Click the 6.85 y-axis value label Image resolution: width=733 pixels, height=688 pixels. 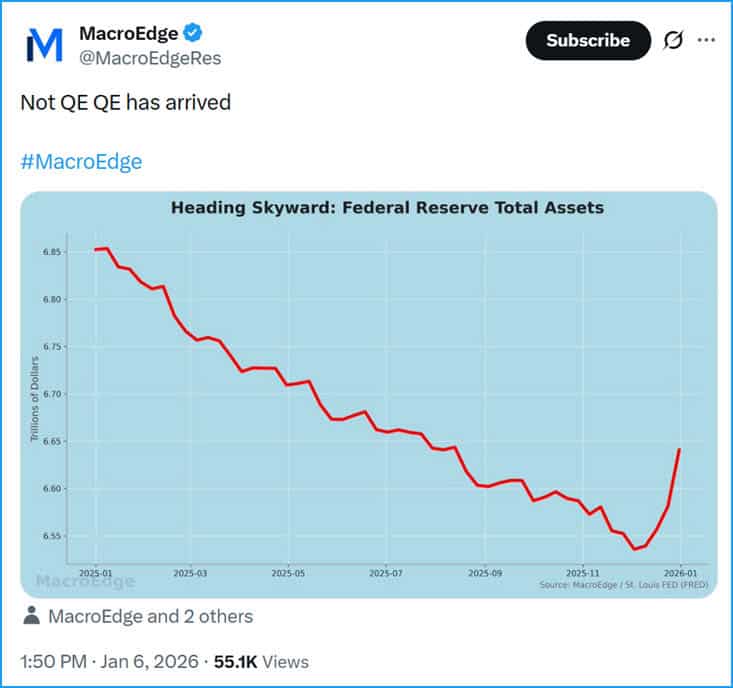(x=54, y=251)
